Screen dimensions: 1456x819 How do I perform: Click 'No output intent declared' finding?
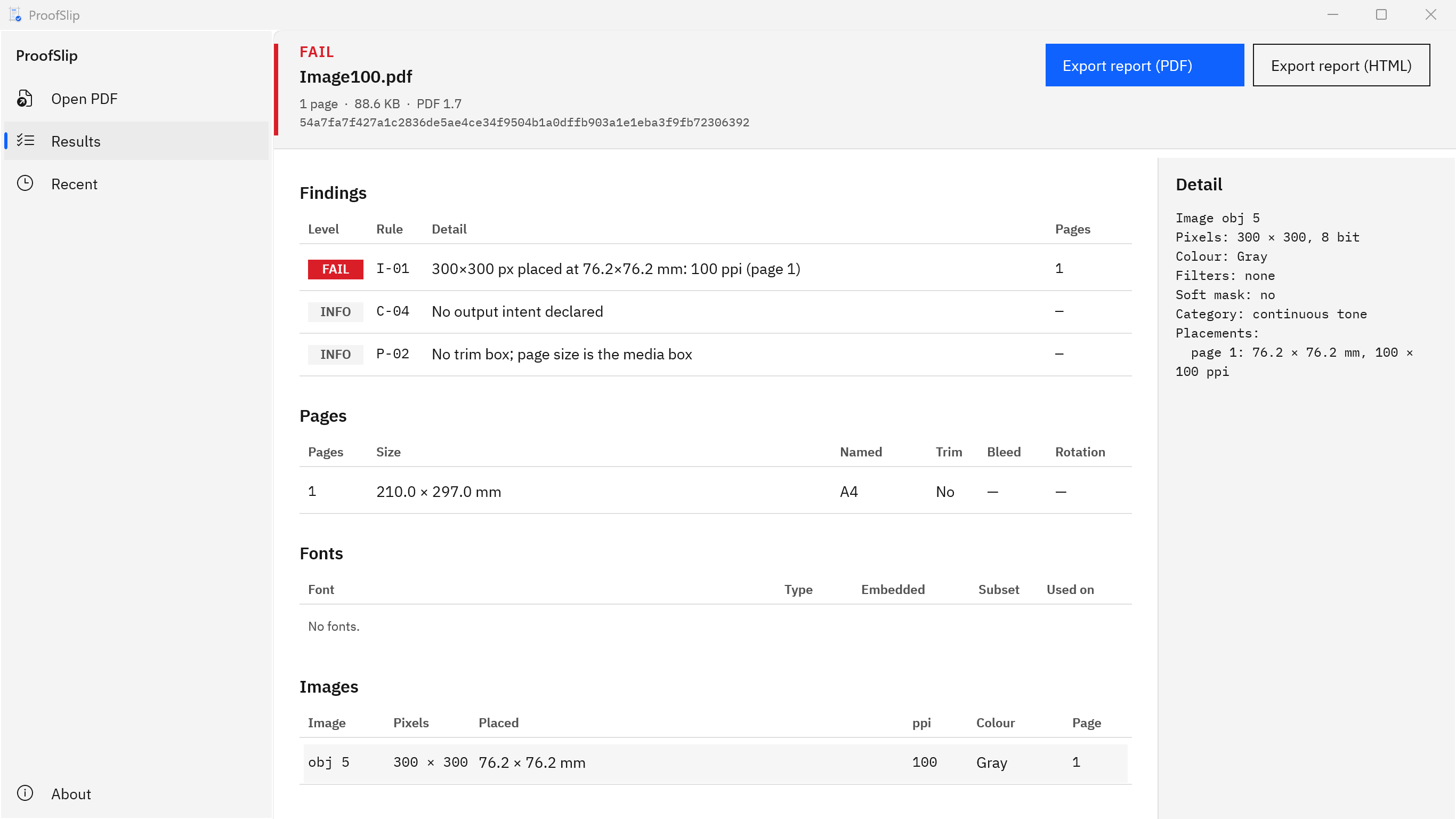tap(517, 311)
